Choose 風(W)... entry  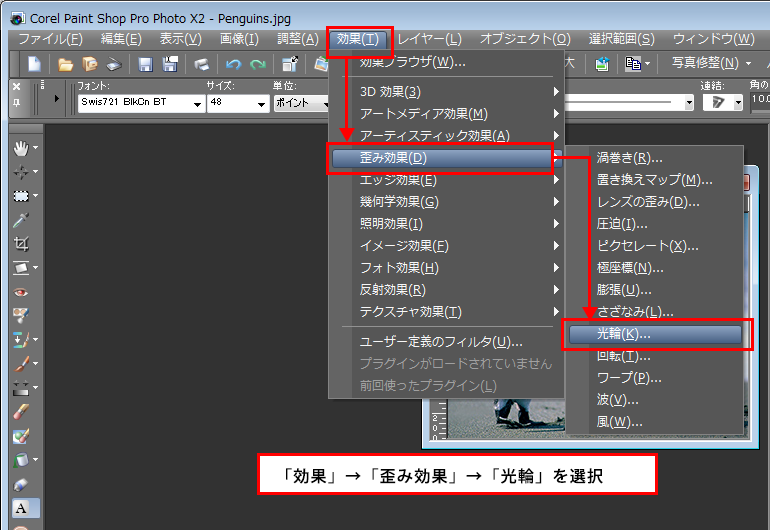[x=656, y=422]
